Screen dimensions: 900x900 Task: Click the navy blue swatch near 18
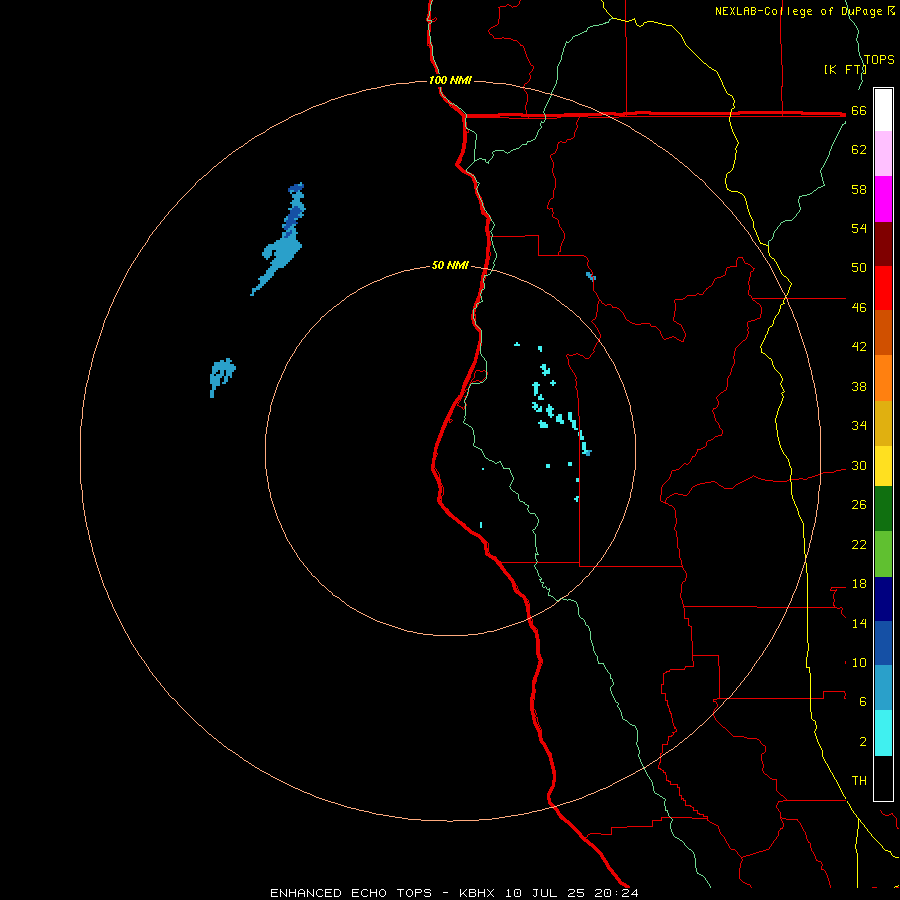883,599
